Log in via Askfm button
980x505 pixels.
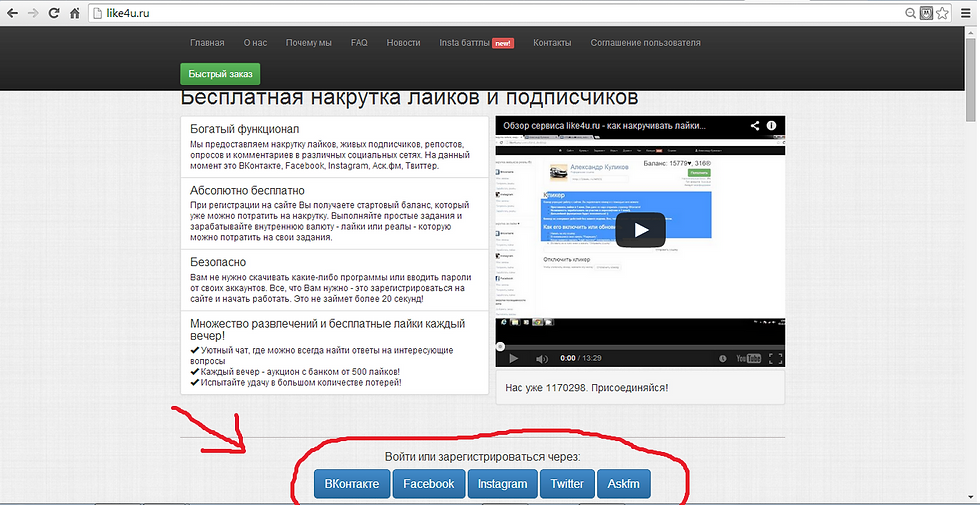tap(624, 484)
